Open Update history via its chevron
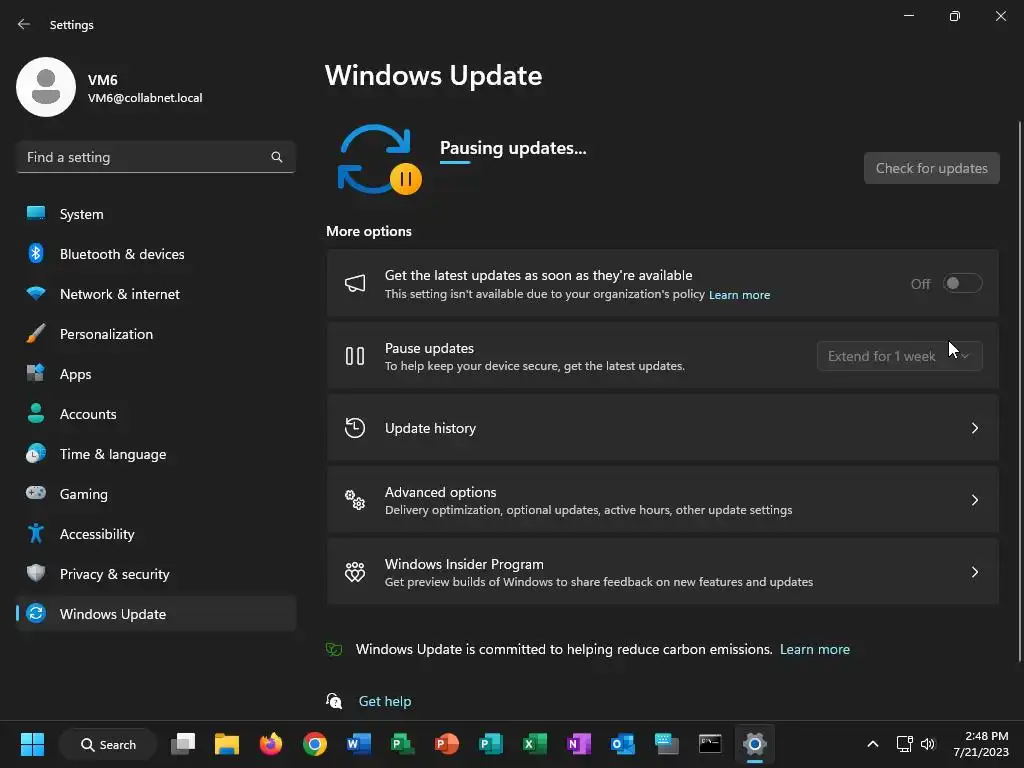Viewport: 1024px width, 768px height. tap(974, 428)
